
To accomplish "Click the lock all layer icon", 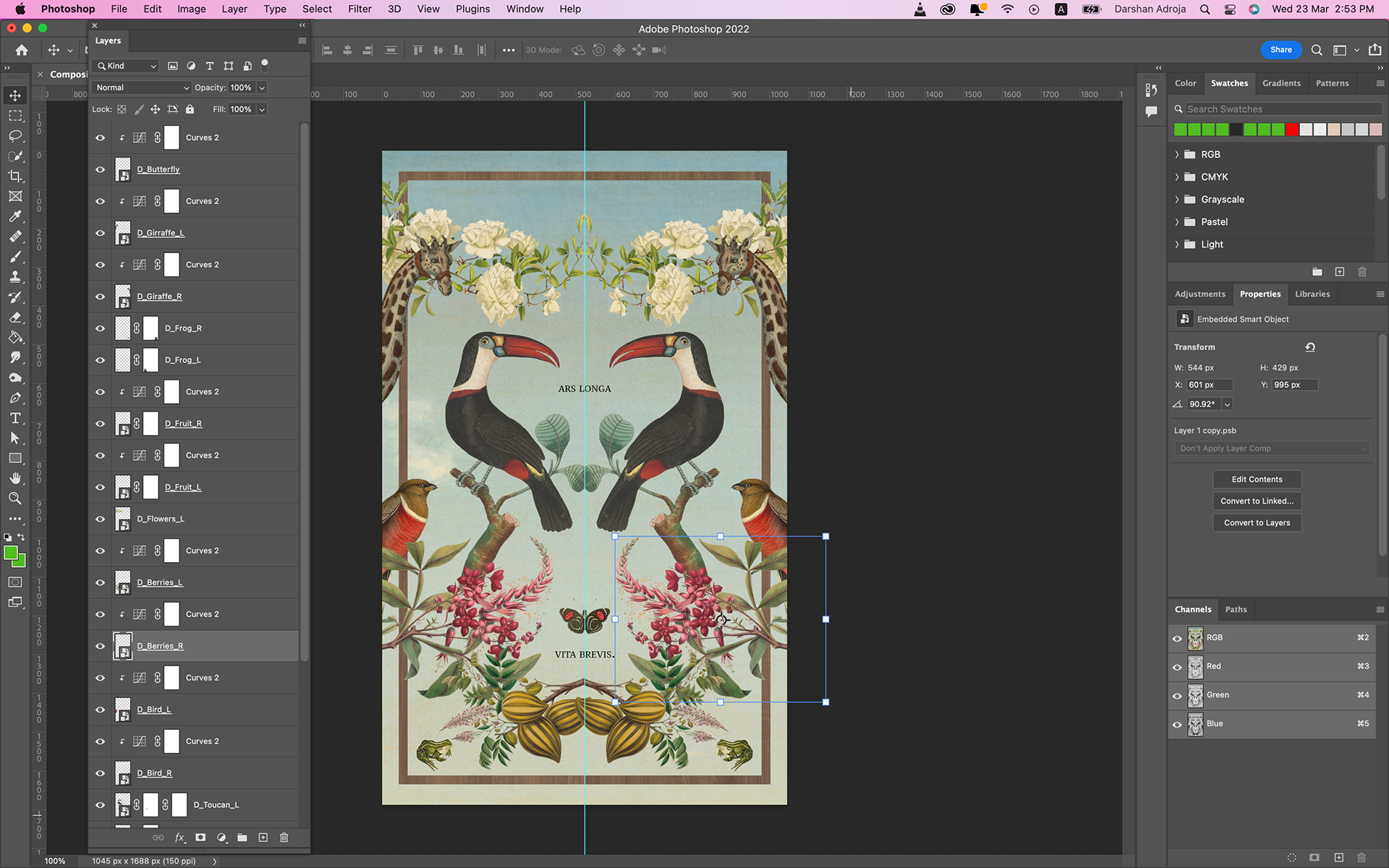I will pyautogui.click(x=190, y=109).
